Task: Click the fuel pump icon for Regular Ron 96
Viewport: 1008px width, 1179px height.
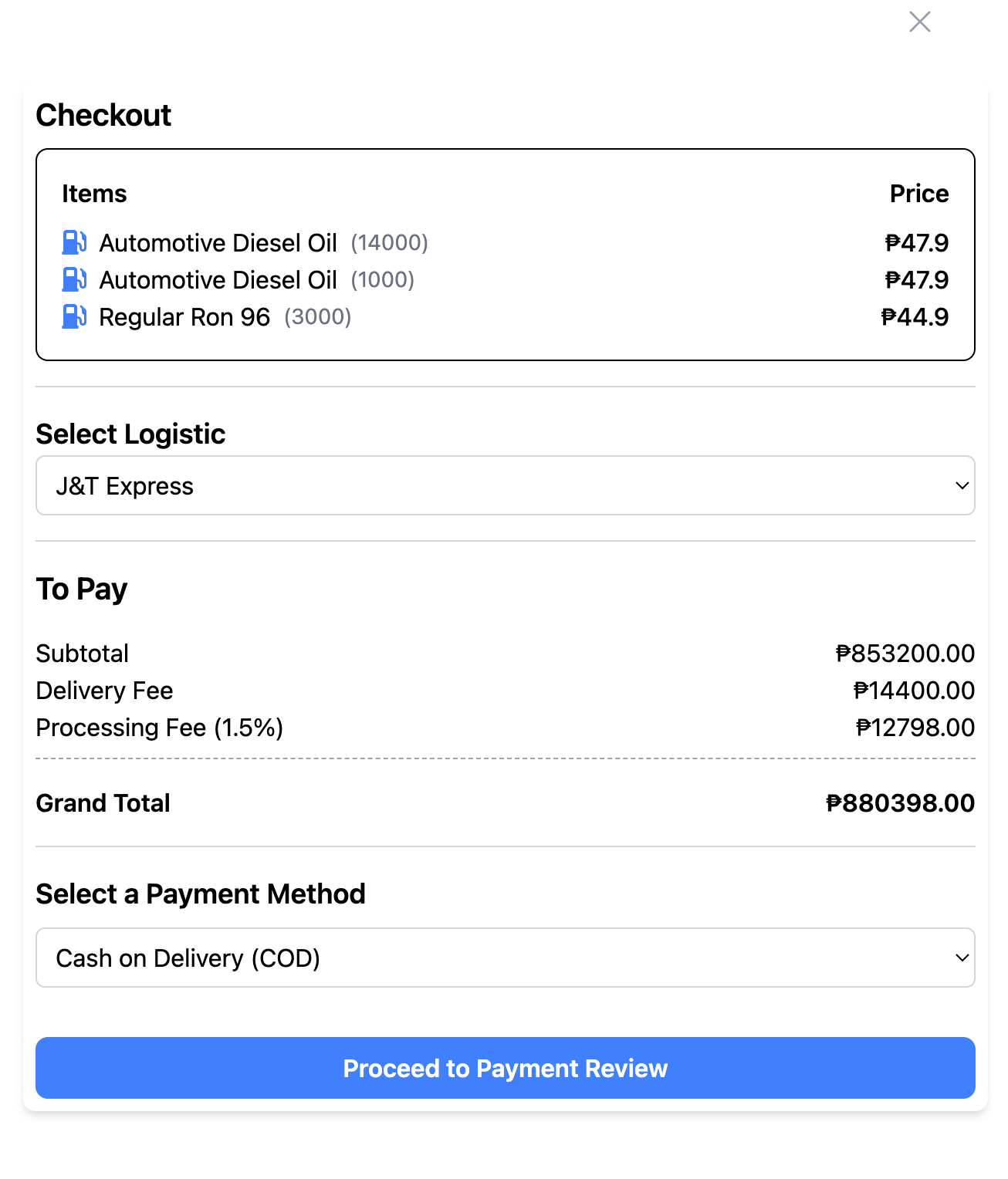Action: 74,316
